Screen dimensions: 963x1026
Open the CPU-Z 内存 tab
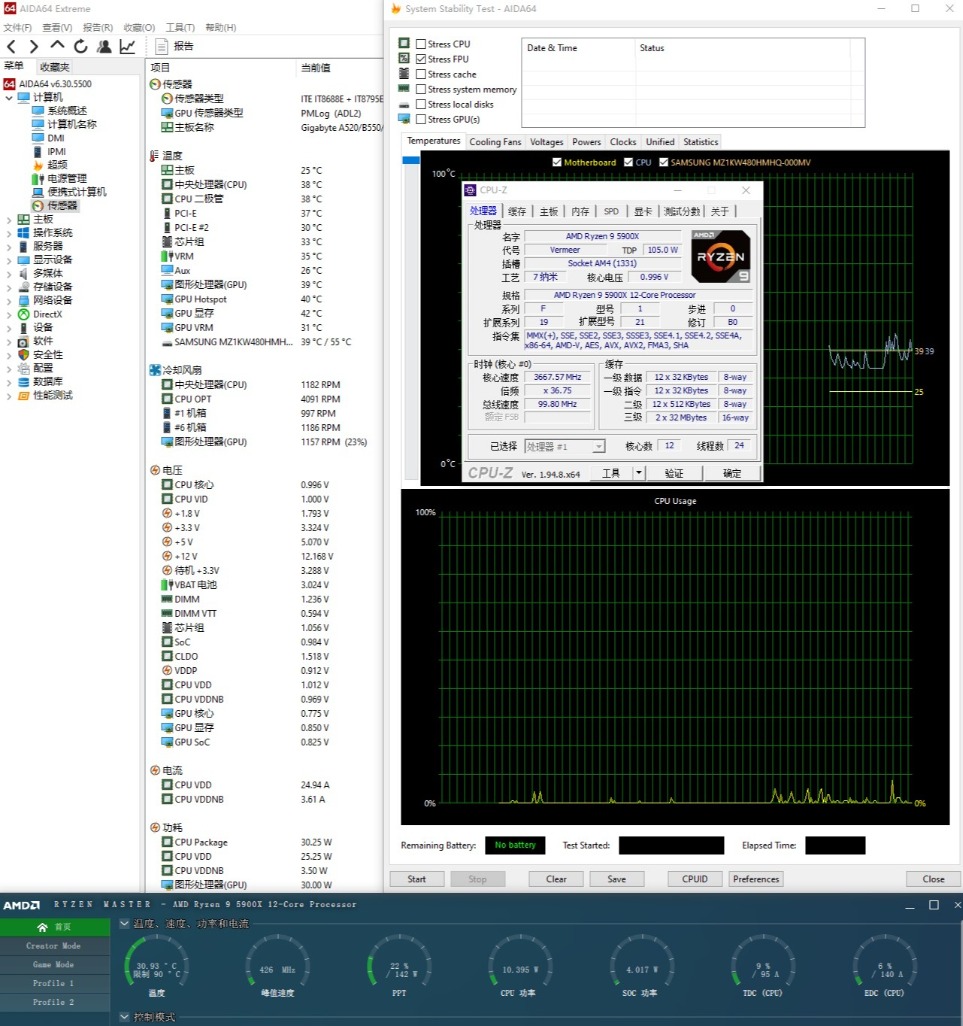point(580,211)
